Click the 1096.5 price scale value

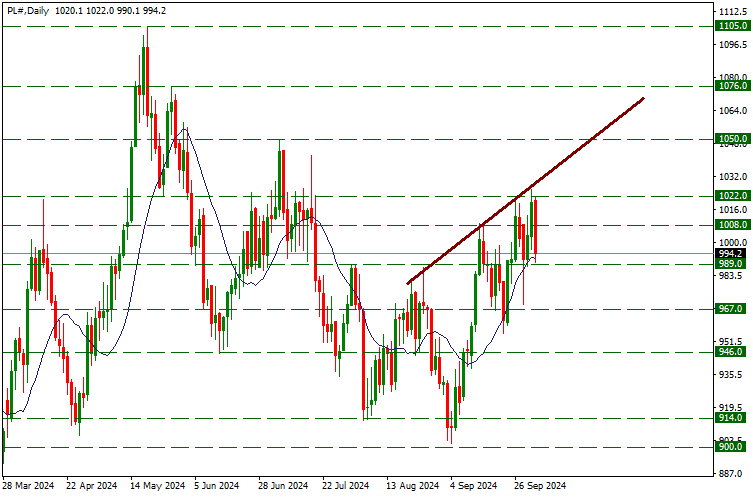(733, 45)
